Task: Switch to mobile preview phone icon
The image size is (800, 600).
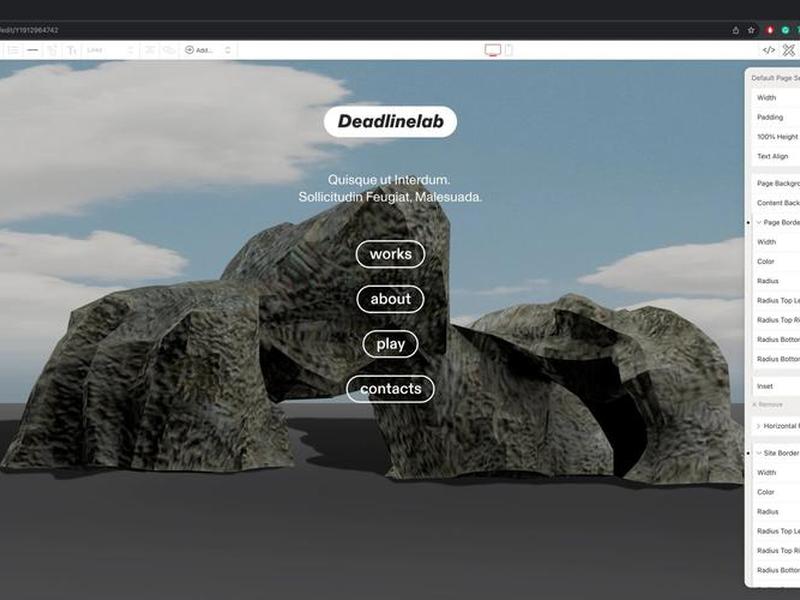Action: [x=509, y=49]
